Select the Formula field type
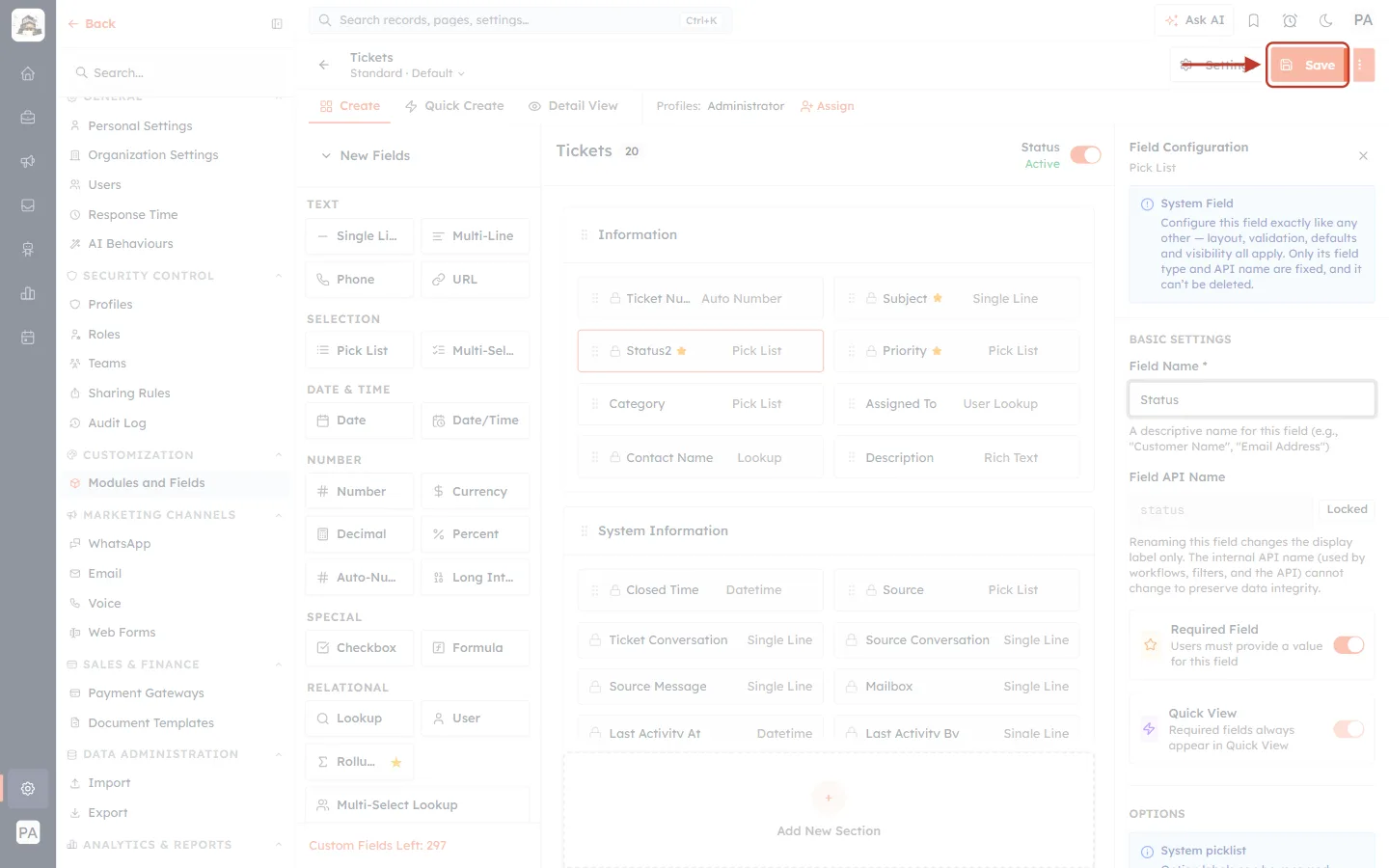Image resolution: width=1389 pixels, height=868 pixels. [x=476, y=648]
